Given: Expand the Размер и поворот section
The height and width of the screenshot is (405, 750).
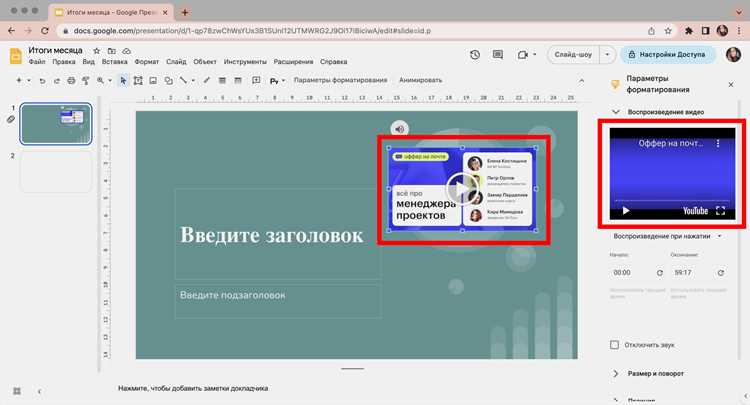Looking at the screenshot, I should [x=616, y=373].
